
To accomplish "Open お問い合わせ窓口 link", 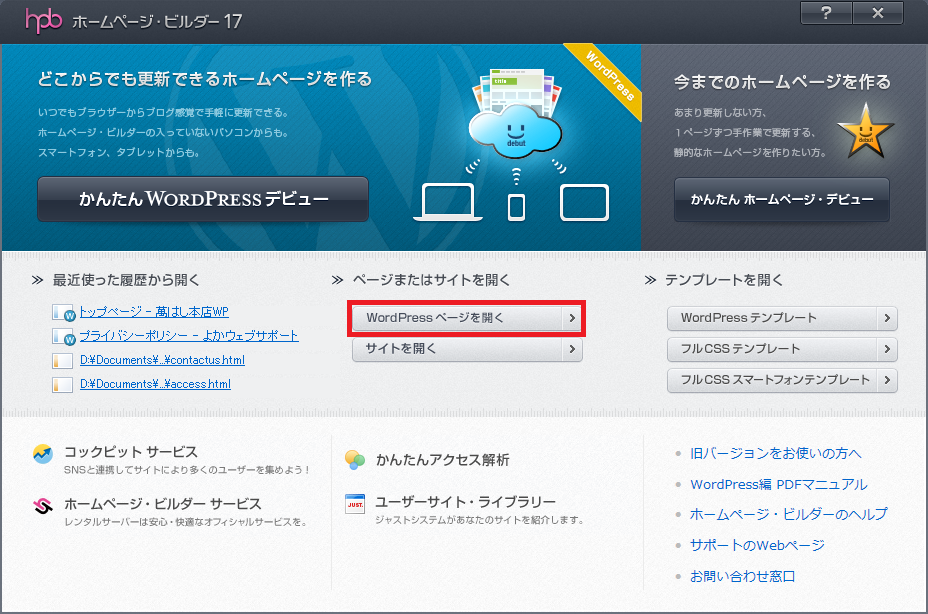I will pos(742,576).
